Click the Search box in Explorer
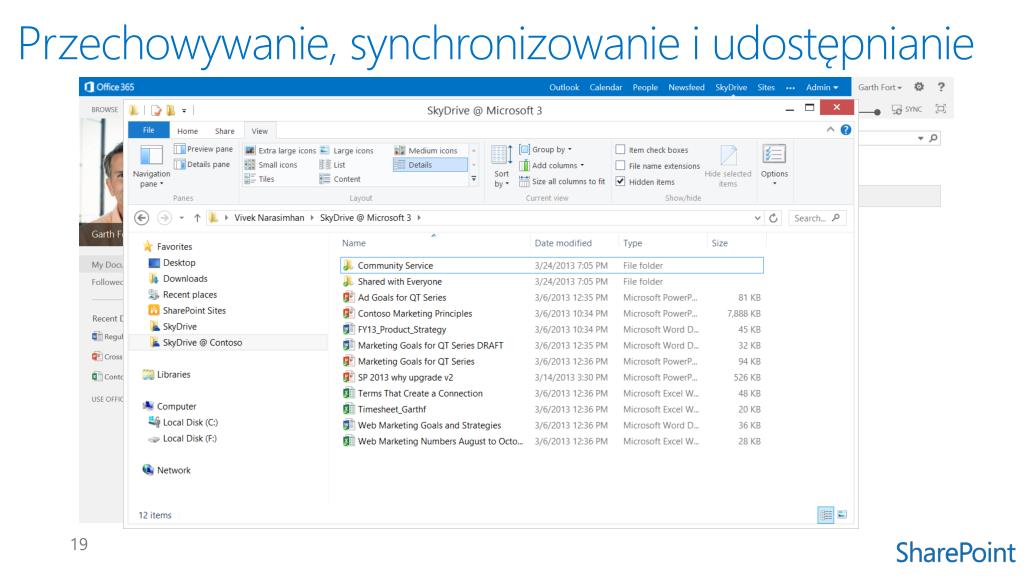 coord(816,218)
